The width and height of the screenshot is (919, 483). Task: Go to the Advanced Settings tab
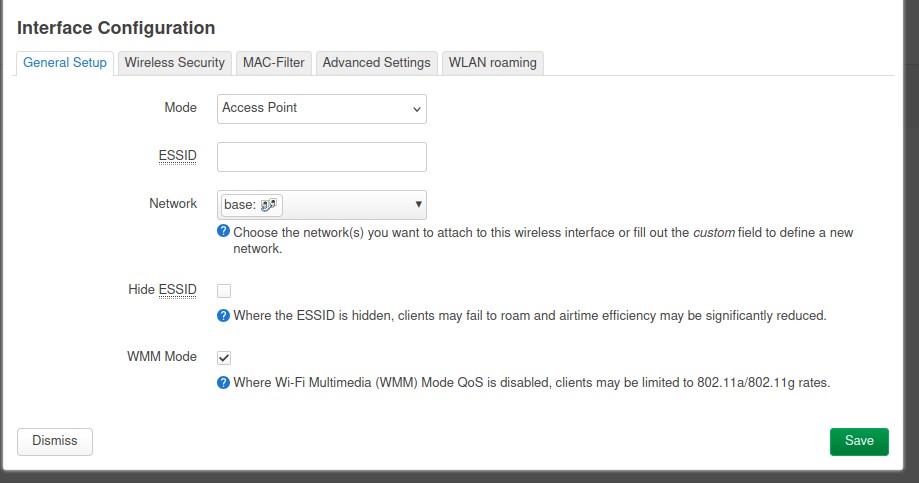pos(376,63)
